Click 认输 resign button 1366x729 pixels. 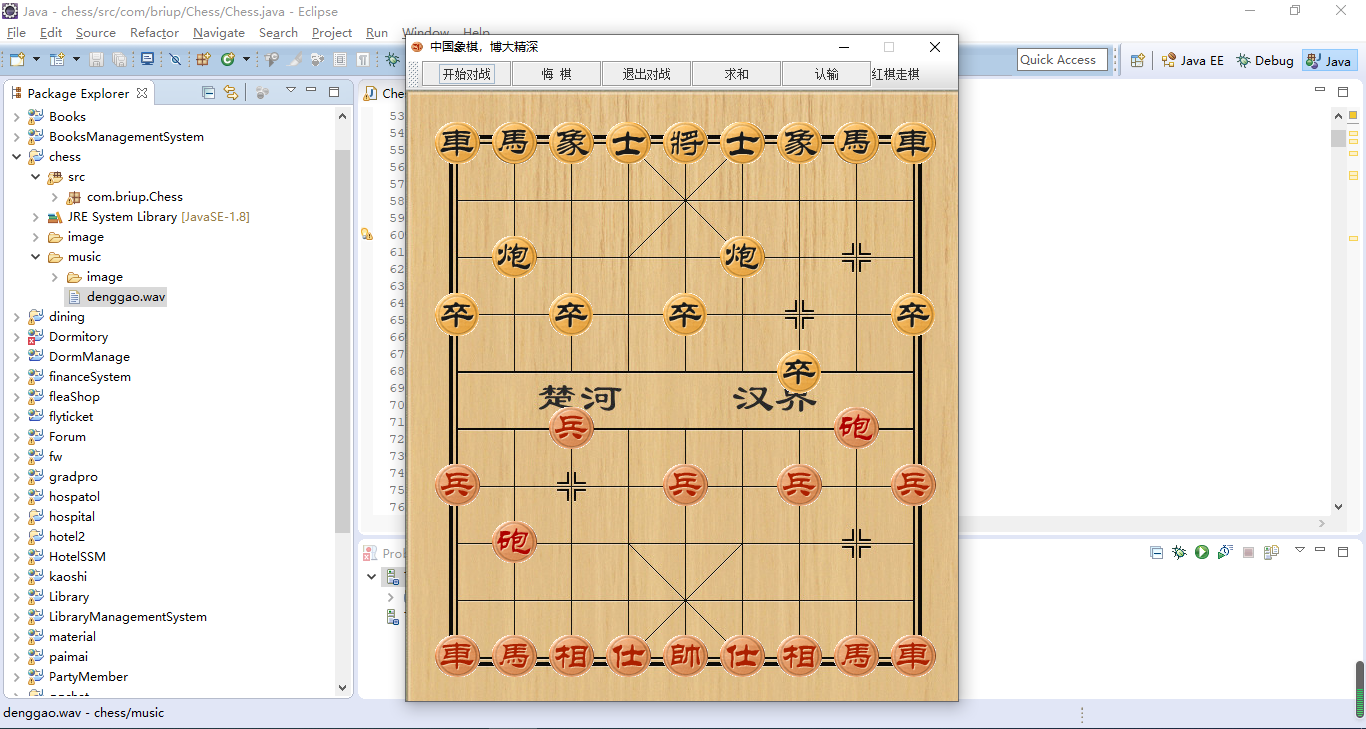(827, 74)
